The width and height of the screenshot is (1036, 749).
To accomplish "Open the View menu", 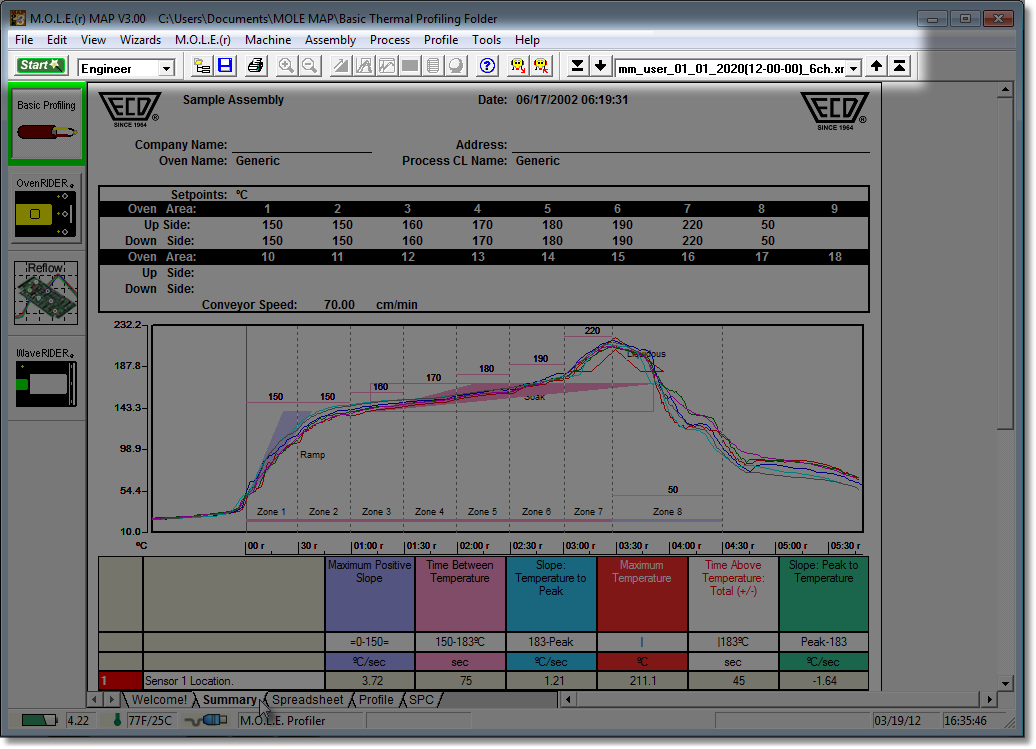I will (x=93, y=40).
